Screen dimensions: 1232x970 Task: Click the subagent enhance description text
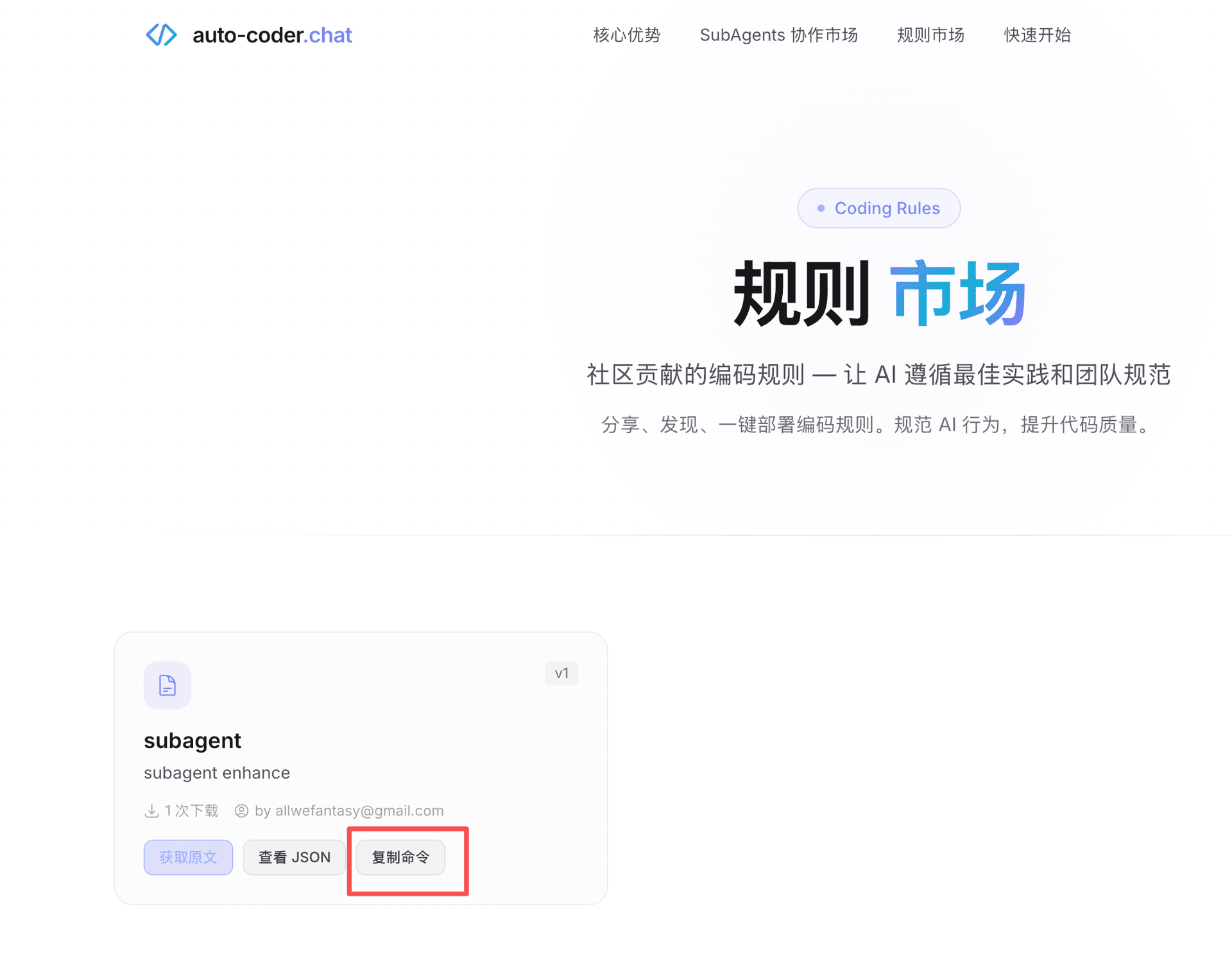click(x=217, y=772)
